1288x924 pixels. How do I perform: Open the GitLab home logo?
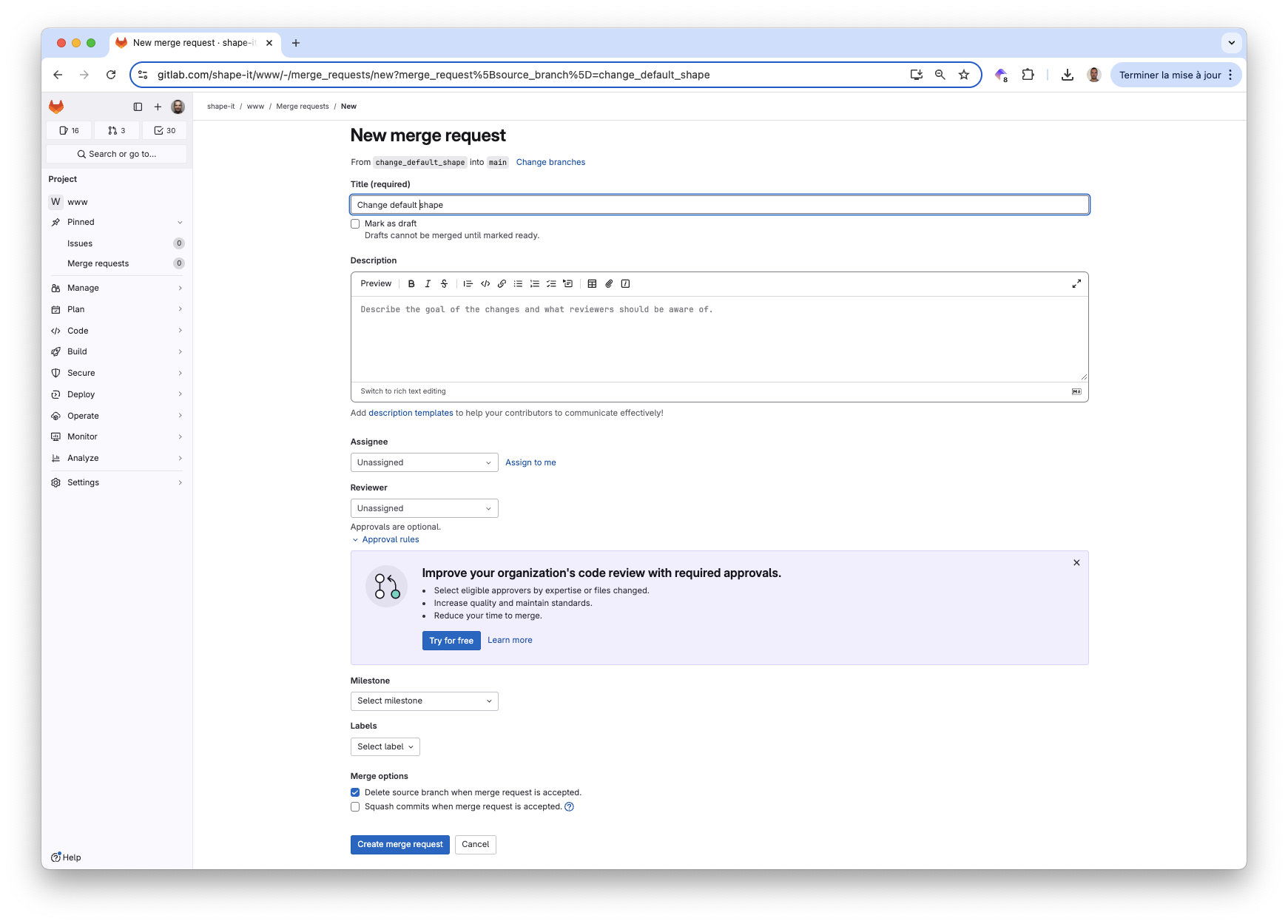tap(56, 107)
